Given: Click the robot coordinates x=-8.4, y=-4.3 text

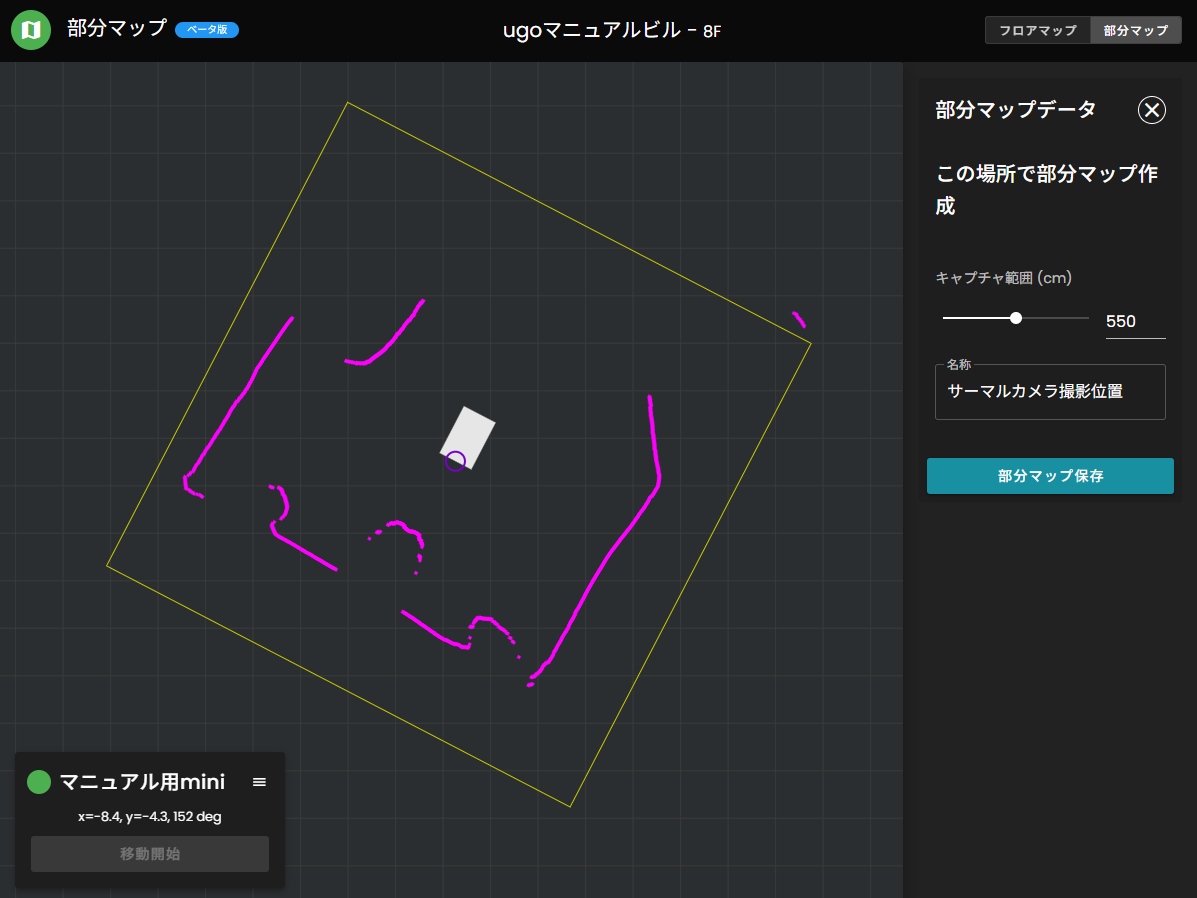Looking at the screenshot, I should point(150,816).
